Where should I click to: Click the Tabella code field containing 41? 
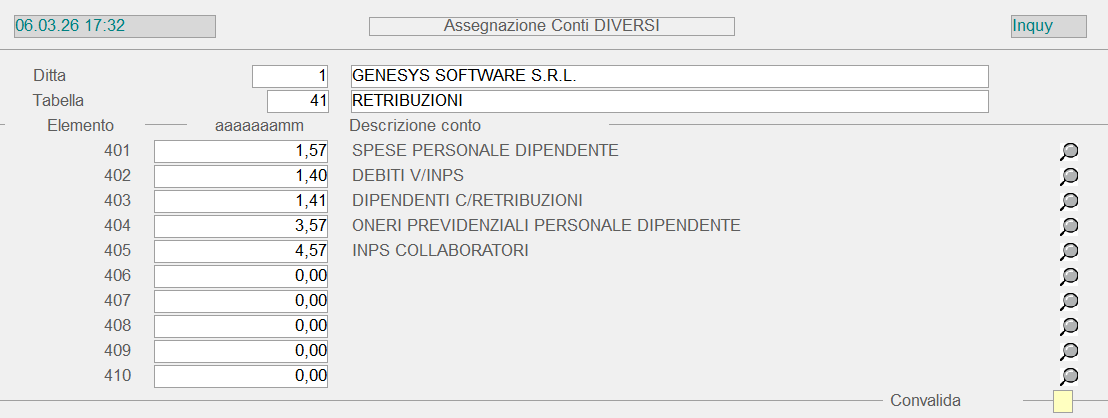click(x=297, y=101)
